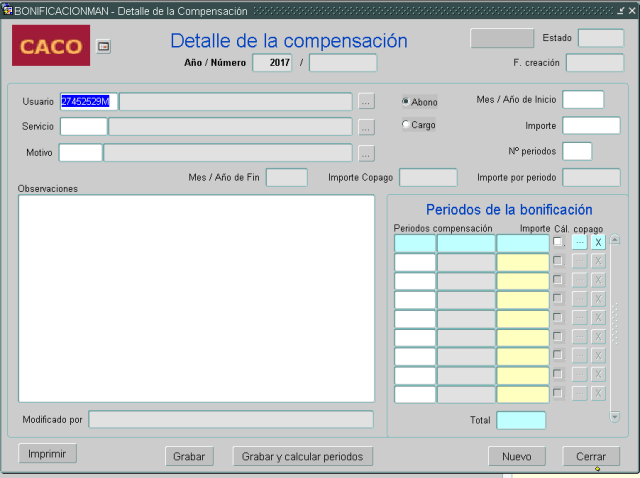Click the Importe por periodo field

(x=591, y=178)
